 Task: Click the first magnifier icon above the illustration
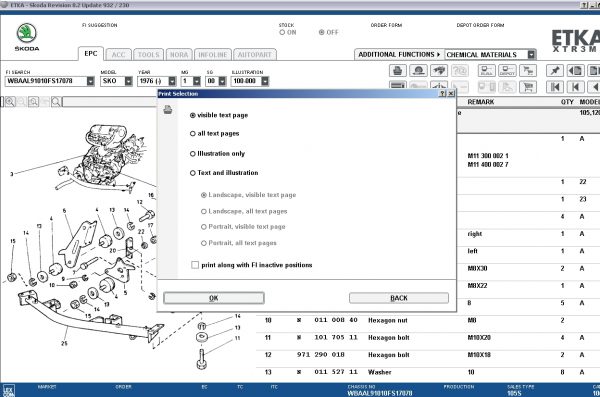click(x=10, y=101)
